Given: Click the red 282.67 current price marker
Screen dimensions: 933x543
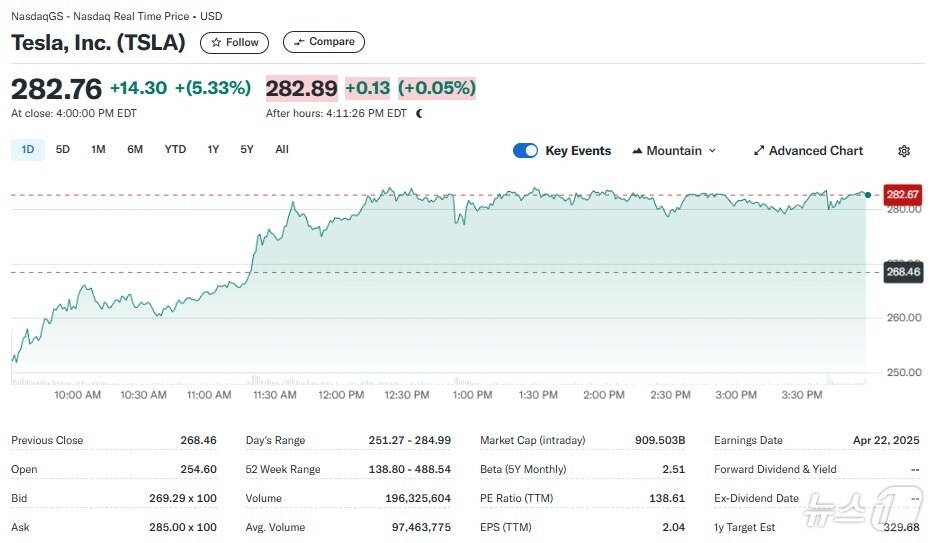Looking at the screenshot, I should pos(902,194).
